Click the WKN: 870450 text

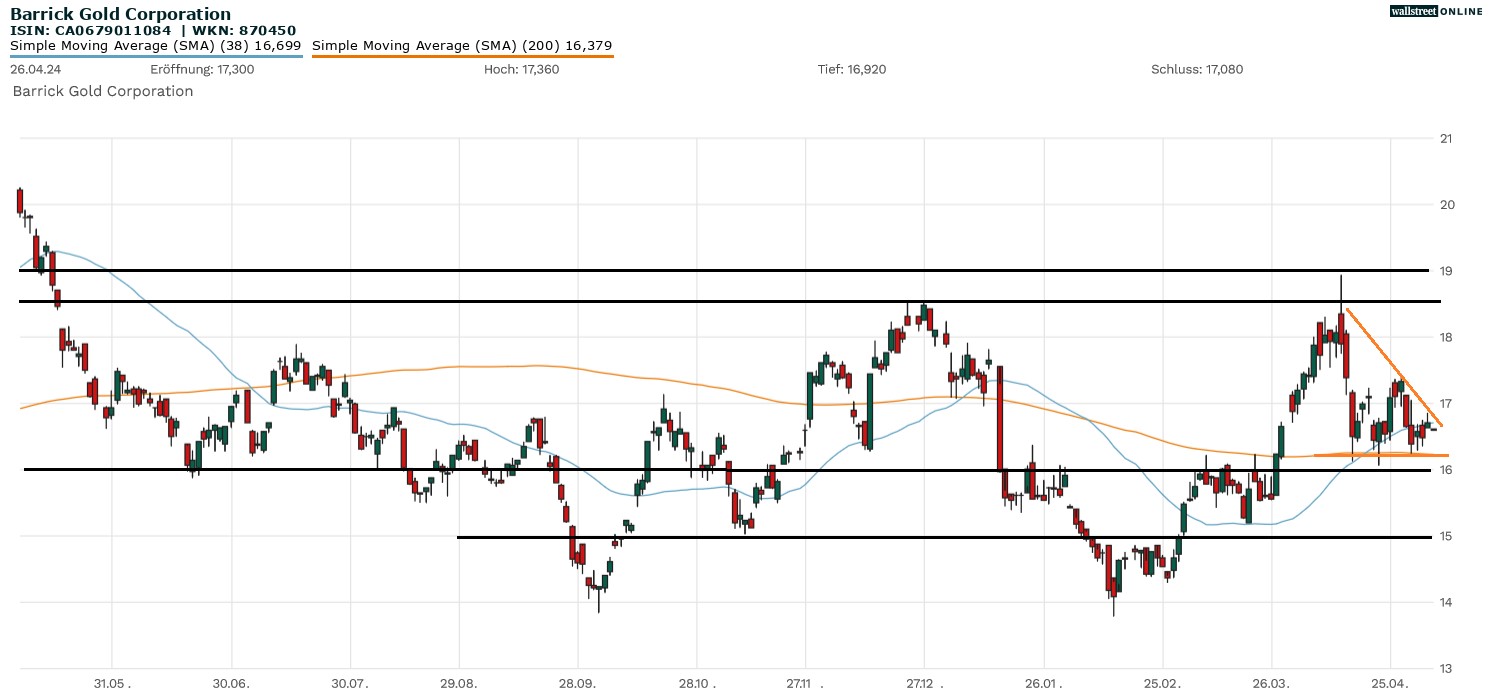pos(246,31)
